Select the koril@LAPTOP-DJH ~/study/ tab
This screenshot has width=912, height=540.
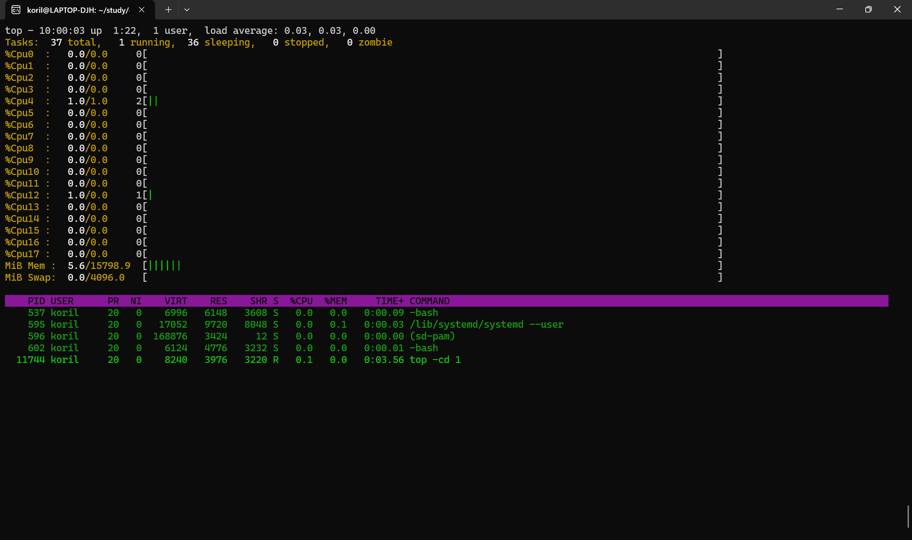coord(78,10)
